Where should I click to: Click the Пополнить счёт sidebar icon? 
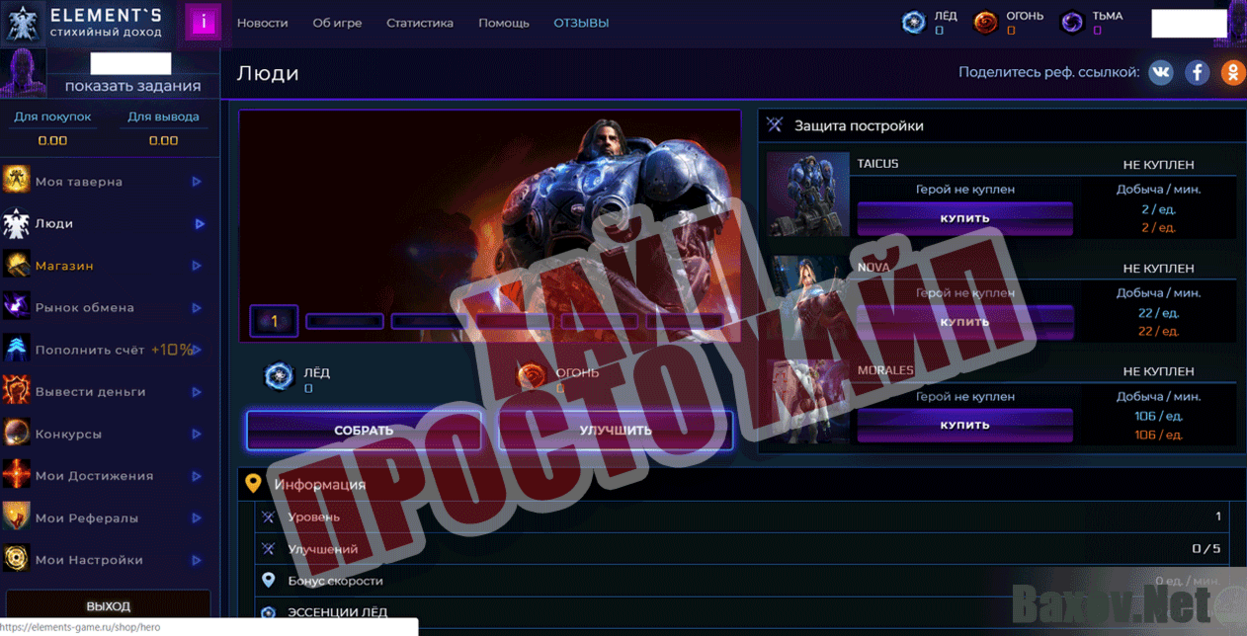tap(16, 349)
